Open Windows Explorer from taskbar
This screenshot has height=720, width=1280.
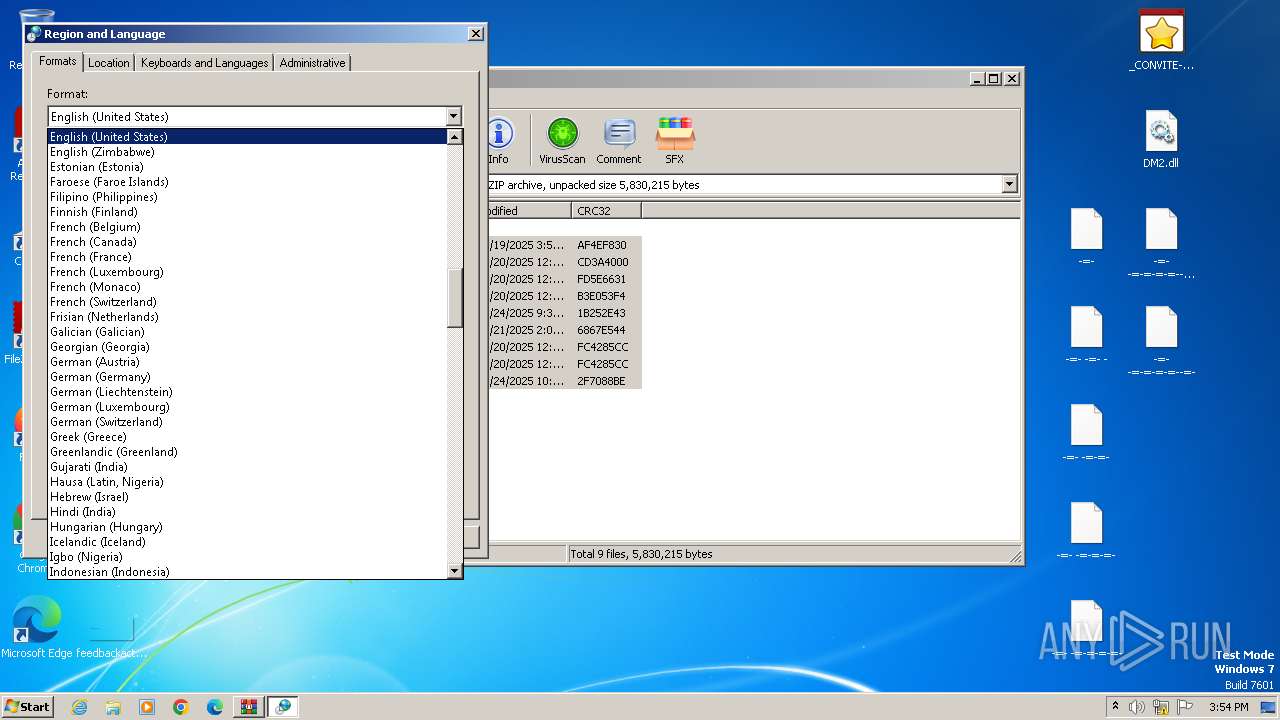coord(113,707)
